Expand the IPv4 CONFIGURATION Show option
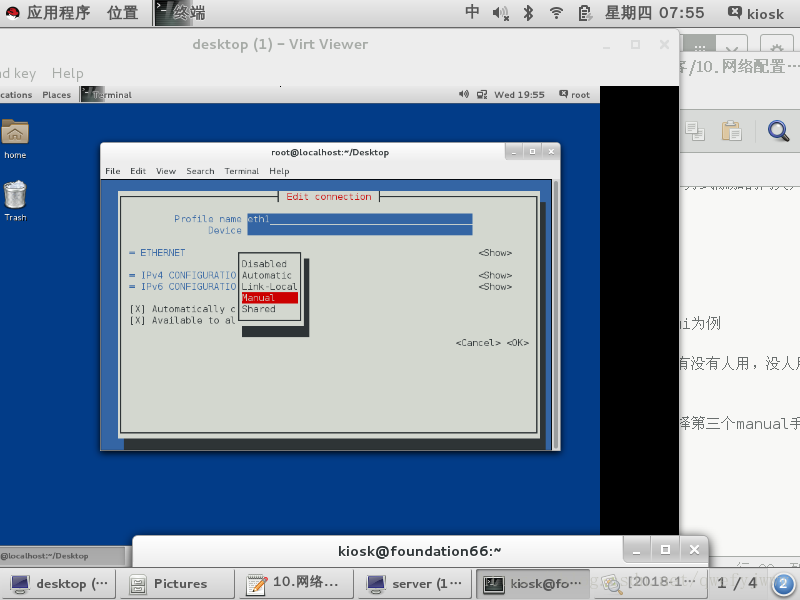Viewport: 800px width, 600px height. pyautogui.click(x=495, y=275)
